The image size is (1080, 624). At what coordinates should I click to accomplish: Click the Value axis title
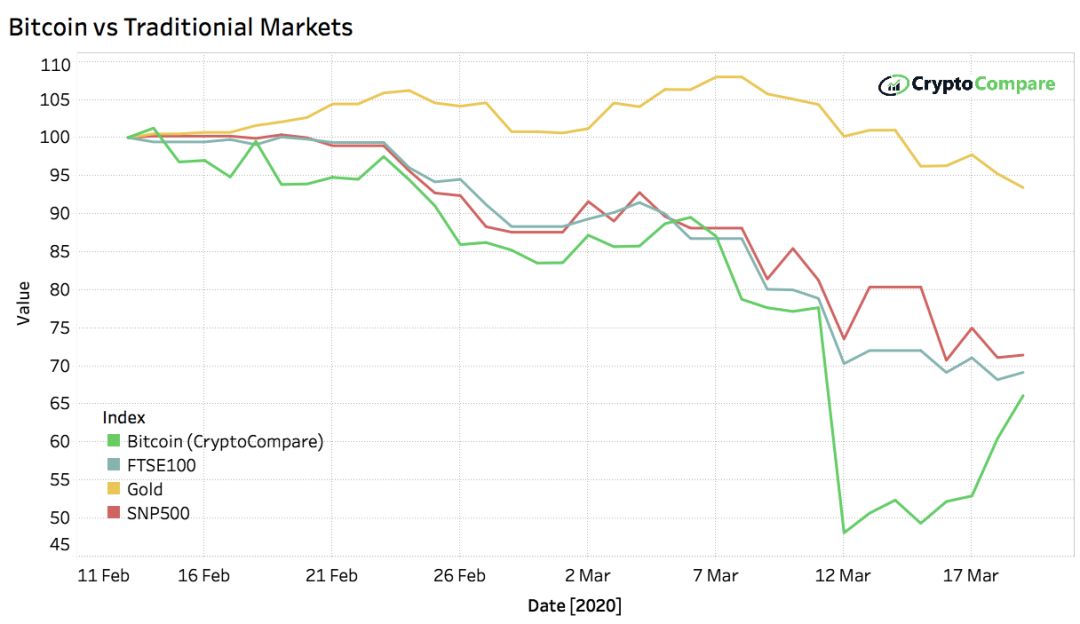[23, 303]
